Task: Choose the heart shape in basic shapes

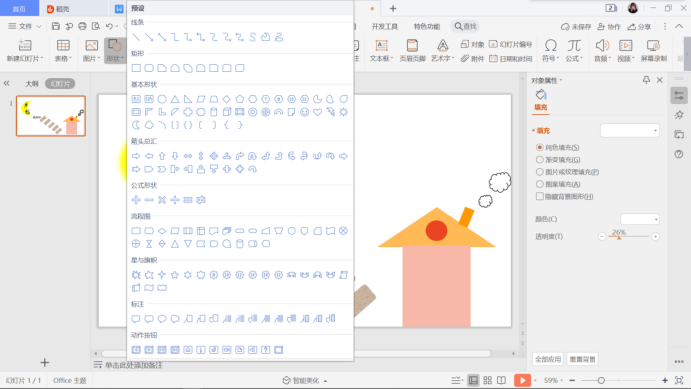Action: coord(317,112)
